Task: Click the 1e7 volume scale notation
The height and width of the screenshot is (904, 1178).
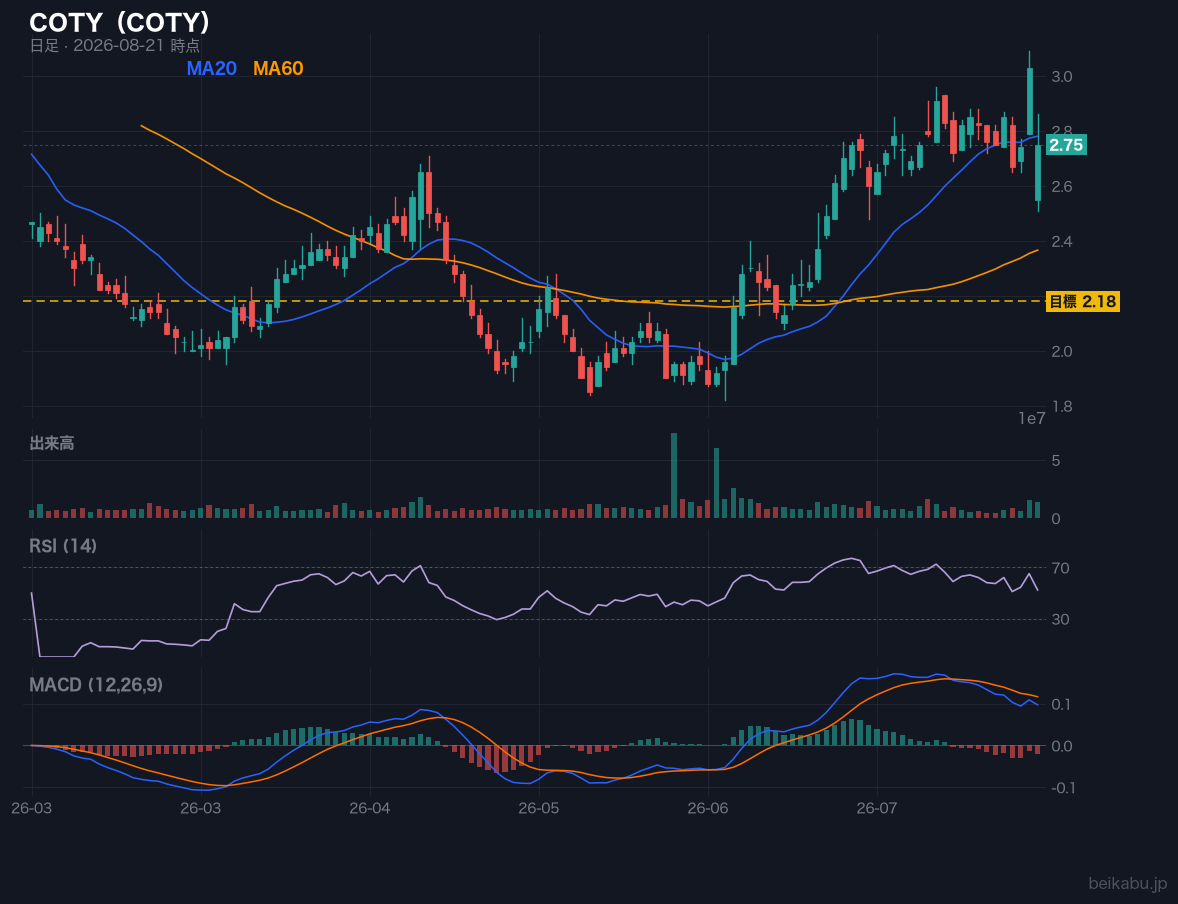Action: [1032, 419]
